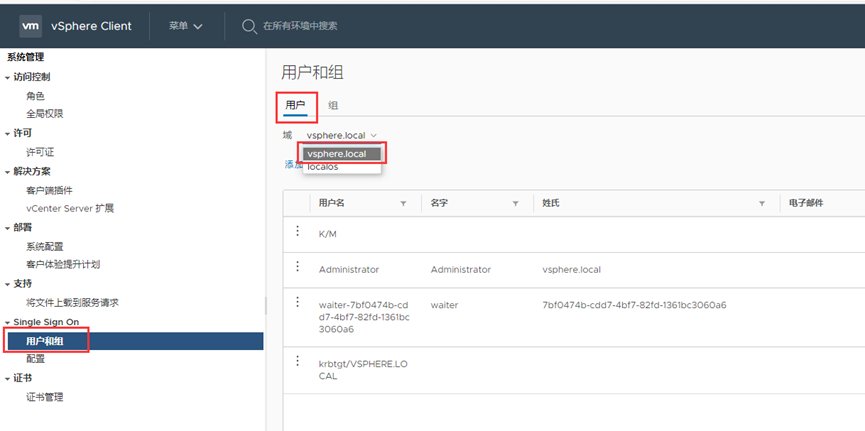
Task: Open 客户体验提升计划 in the sidebar
Action: click(x=63, y=264)
